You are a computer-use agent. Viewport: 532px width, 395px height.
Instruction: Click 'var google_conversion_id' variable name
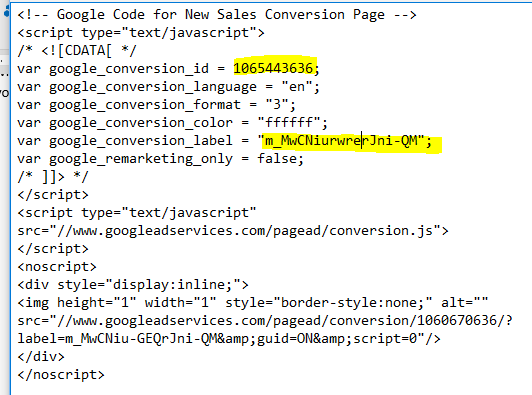click(113, 69)
